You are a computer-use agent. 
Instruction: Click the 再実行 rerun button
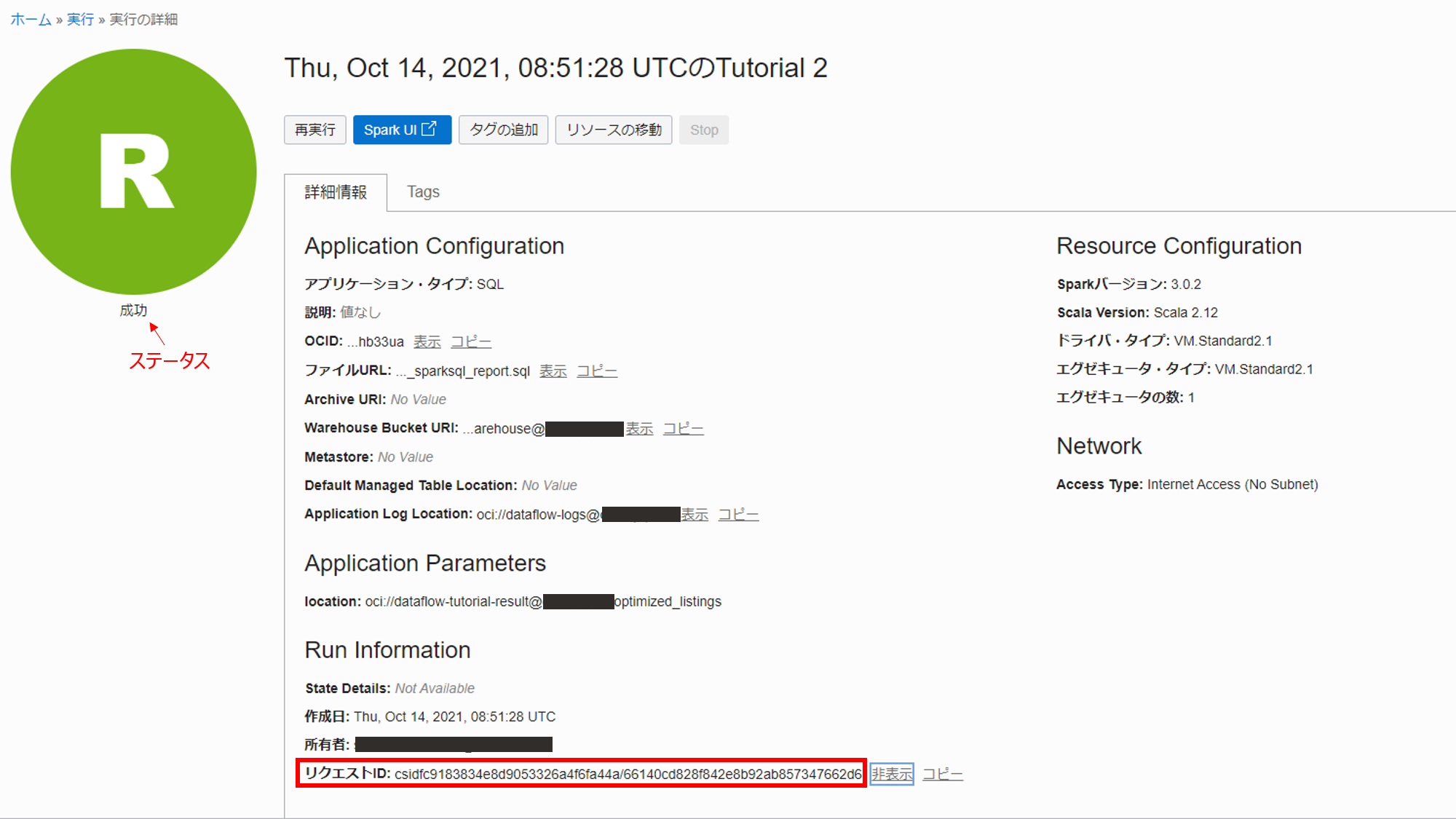(x=314, y=130)
